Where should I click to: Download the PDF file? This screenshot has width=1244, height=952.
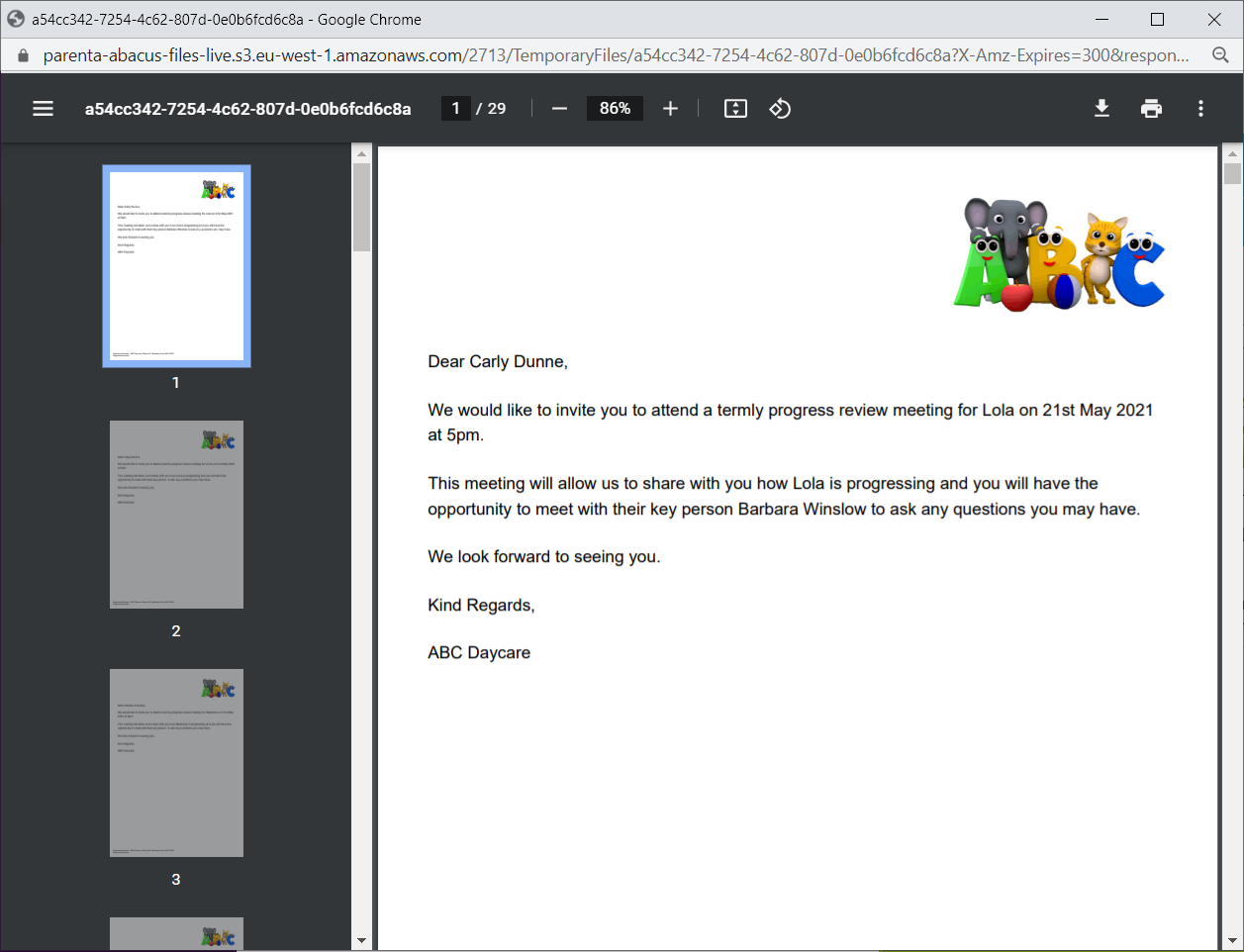[x=1101, y=109]
